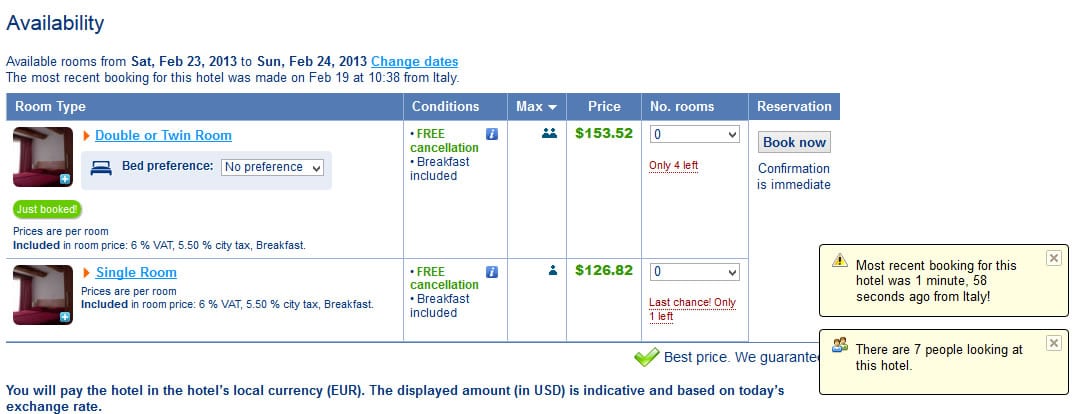
Task: Click warning icon in recent booking notice
Action: pos(839,260)
